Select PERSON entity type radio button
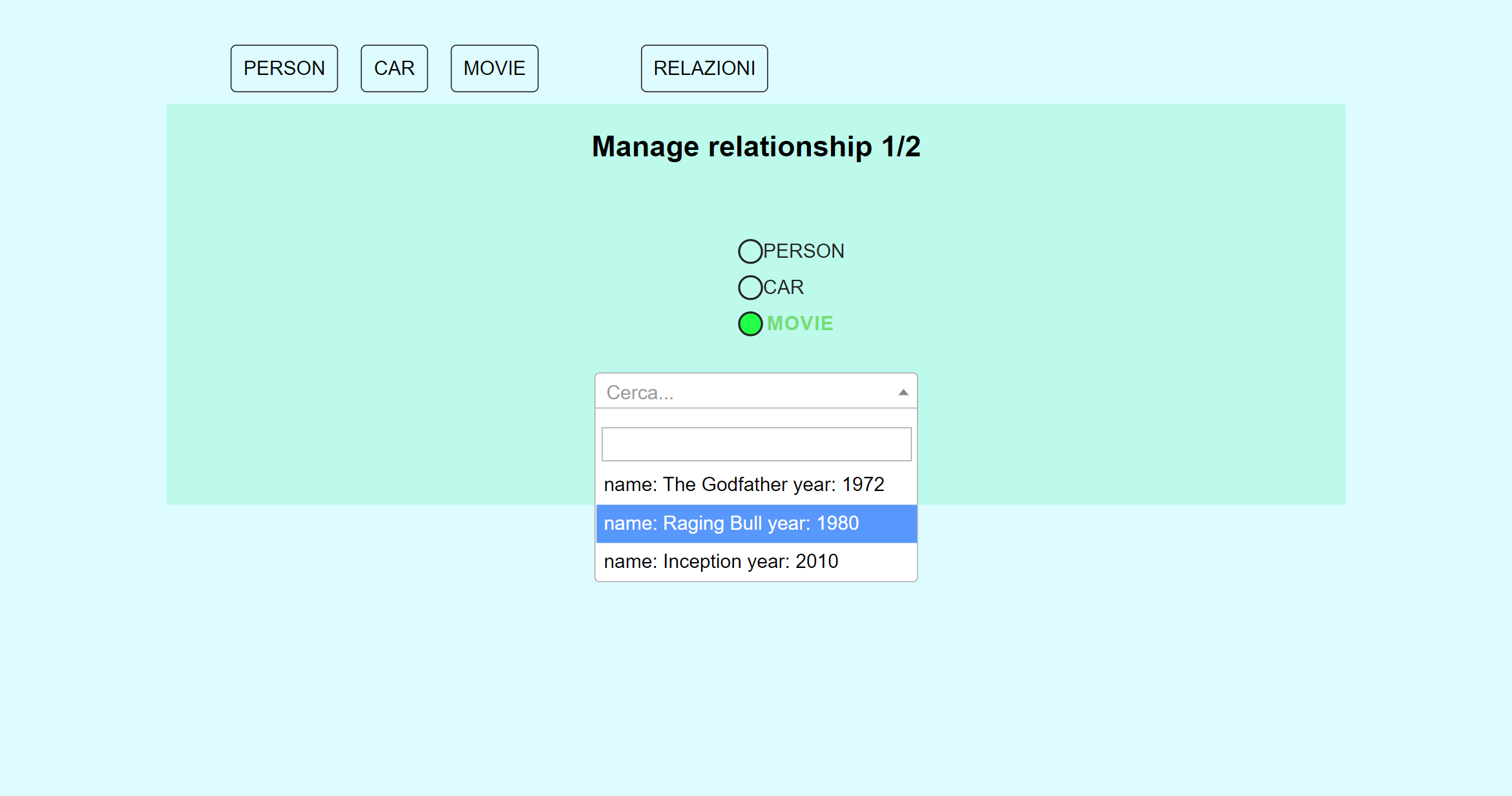The image size is (1512, 796). coord(749,250)
